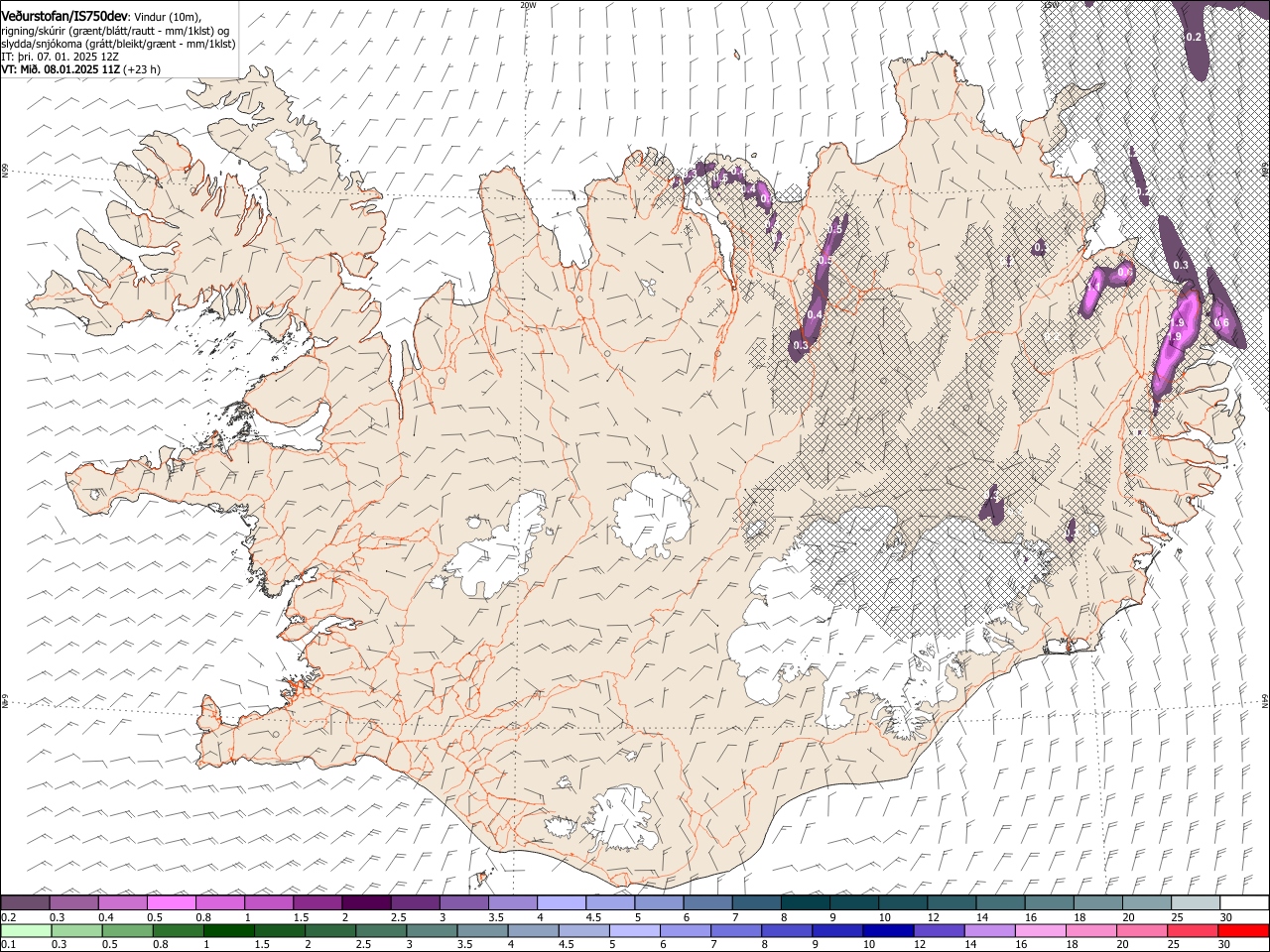Screen dimensions: 1270x952
Task: Click the darkest purple snow-scale swatch above 2
Action: pos(366,903)
